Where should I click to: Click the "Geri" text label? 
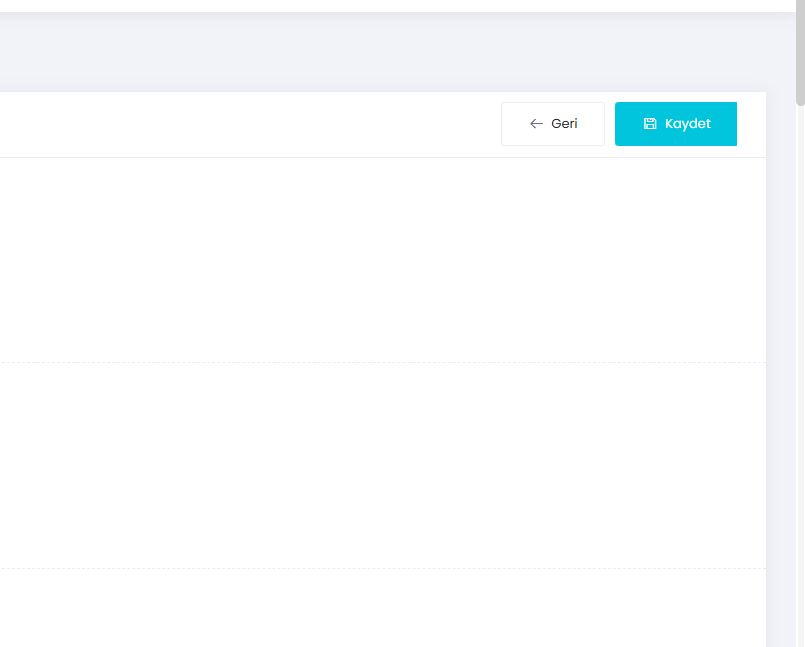(564, 124)
